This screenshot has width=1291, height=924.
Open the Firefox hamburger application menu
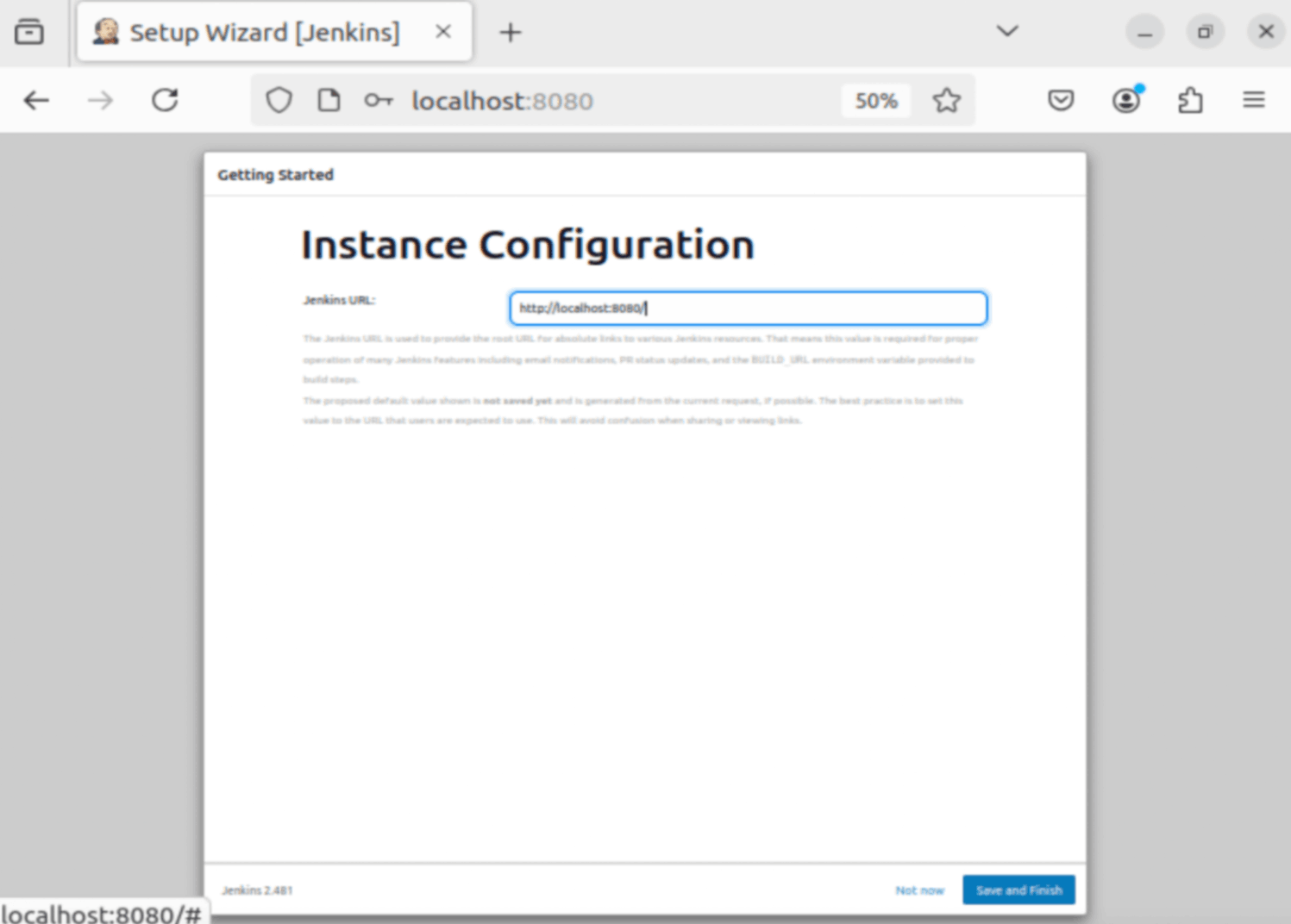click(x=1253, y=101)
